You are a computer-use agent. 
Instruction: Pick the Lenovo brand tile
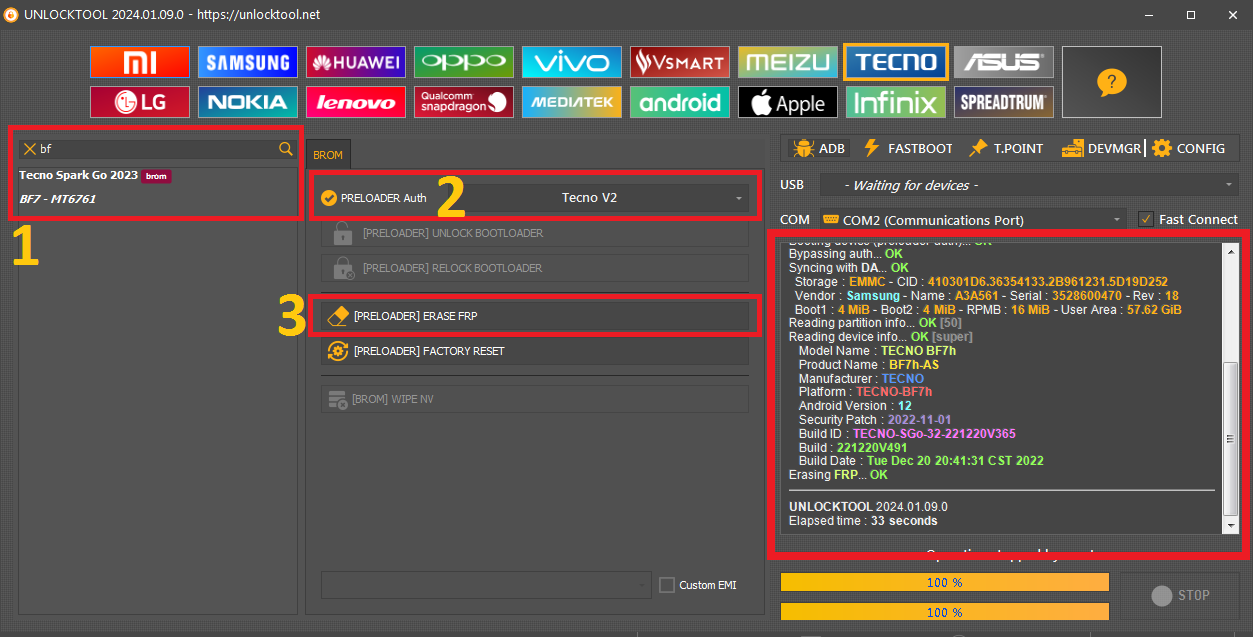pyautogui.click(x=356, y=102)
